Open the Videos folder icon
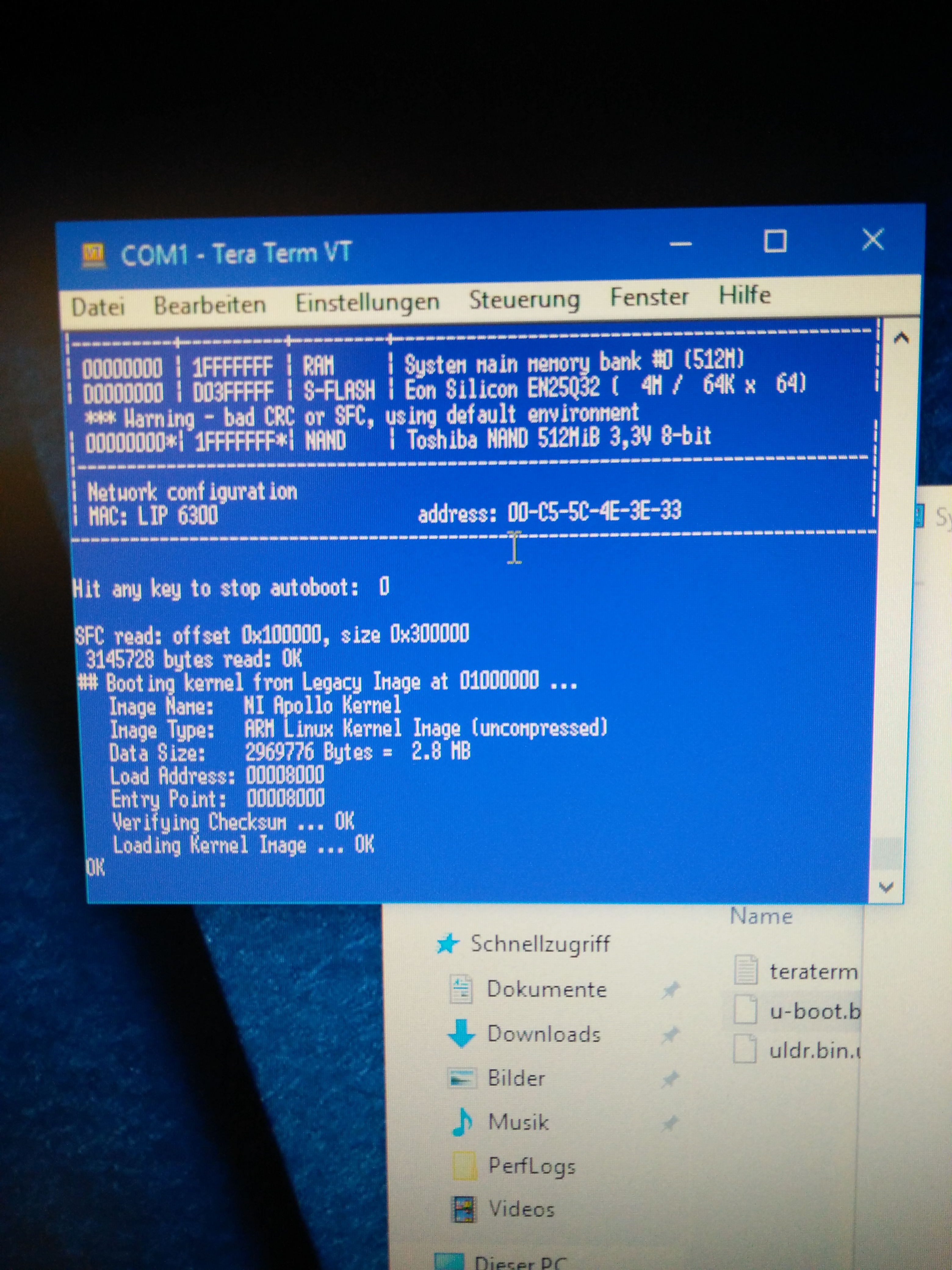Viewport: 952px width, 1270px height. tap(463, 1209)
